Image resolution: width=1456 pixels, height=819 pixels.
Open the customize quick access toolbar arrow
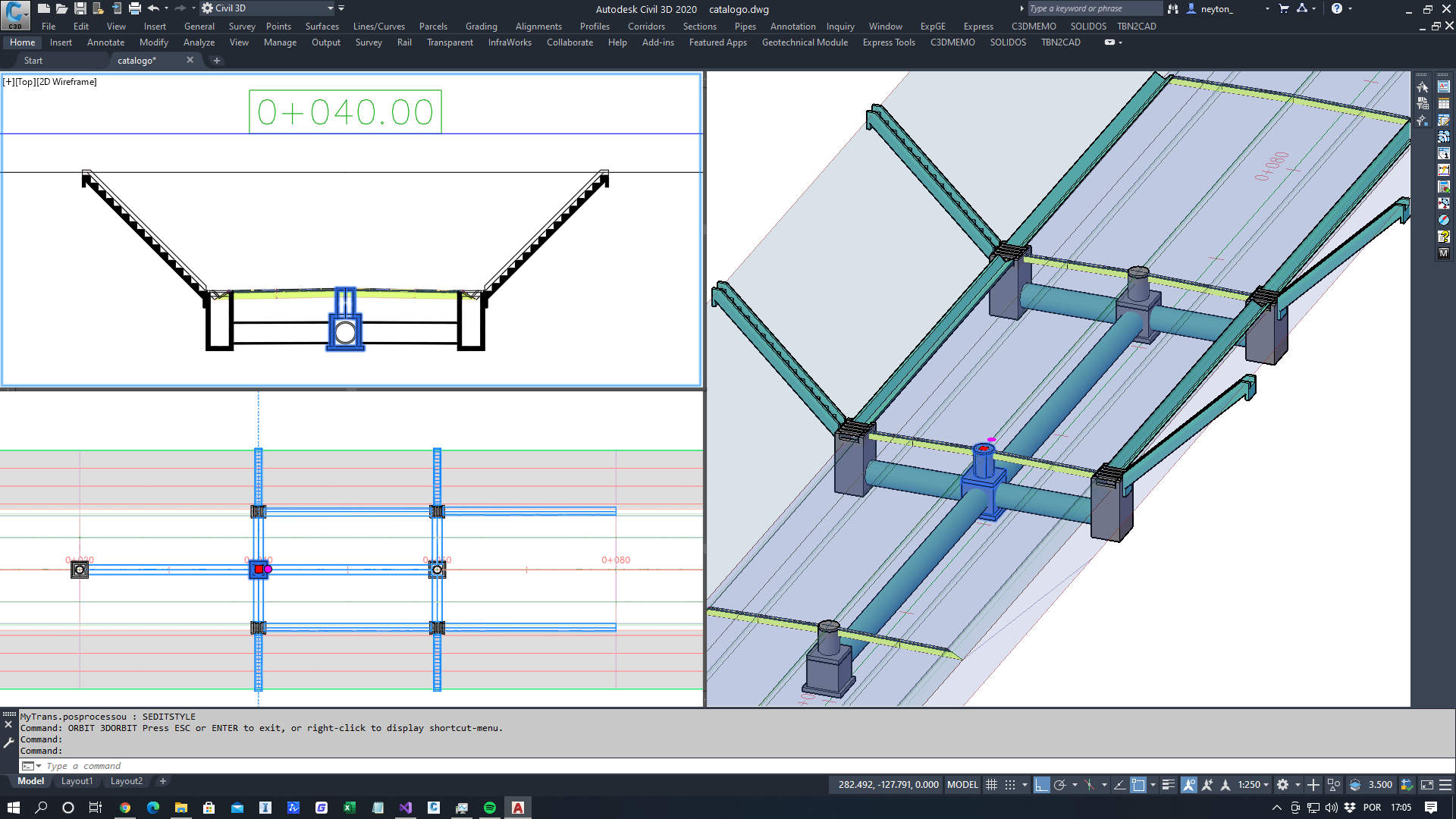[x=341, y=8]
